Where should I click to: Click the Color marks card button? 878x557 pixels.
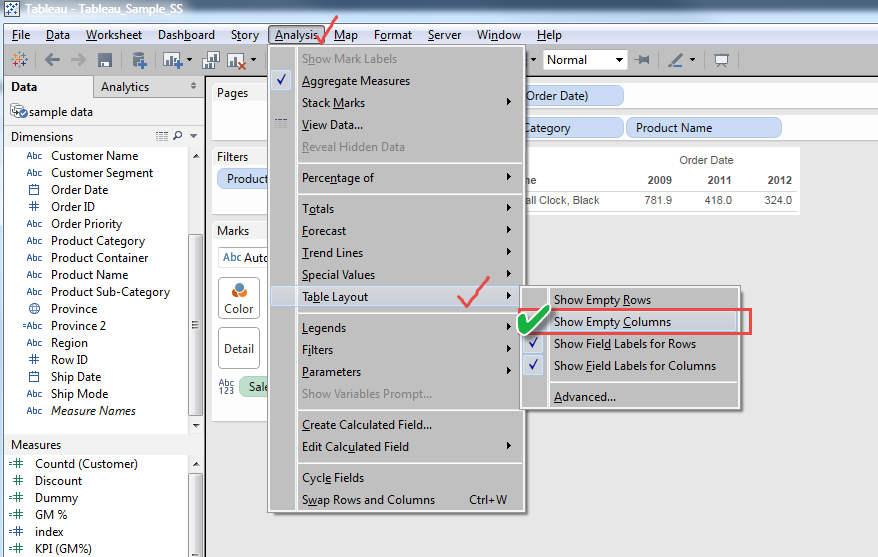coord(239,298)
